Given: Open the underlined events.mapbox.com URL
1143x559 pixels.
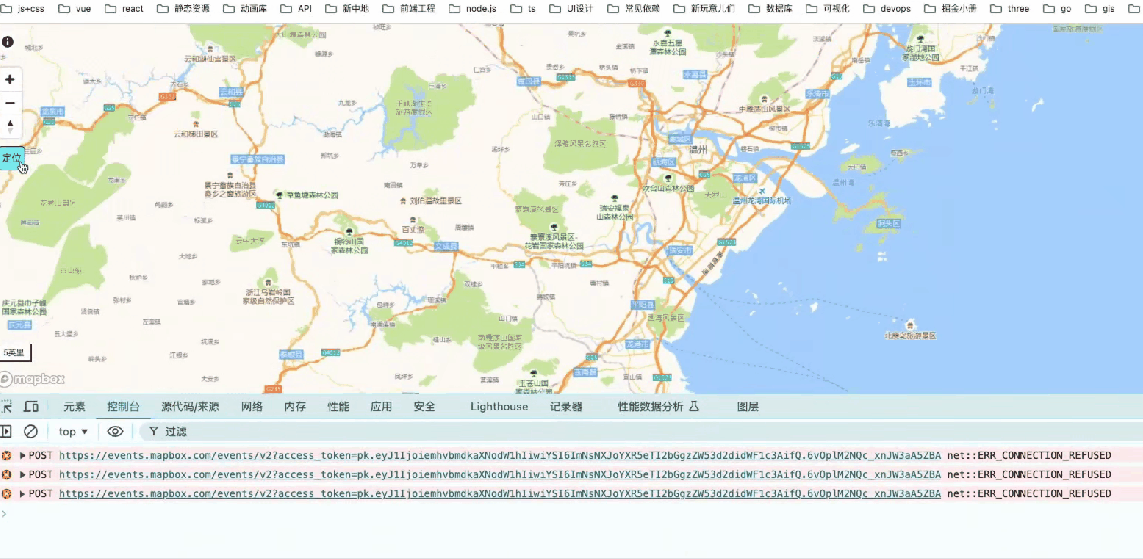Looking at the screenshot, I should click(500, 493).
